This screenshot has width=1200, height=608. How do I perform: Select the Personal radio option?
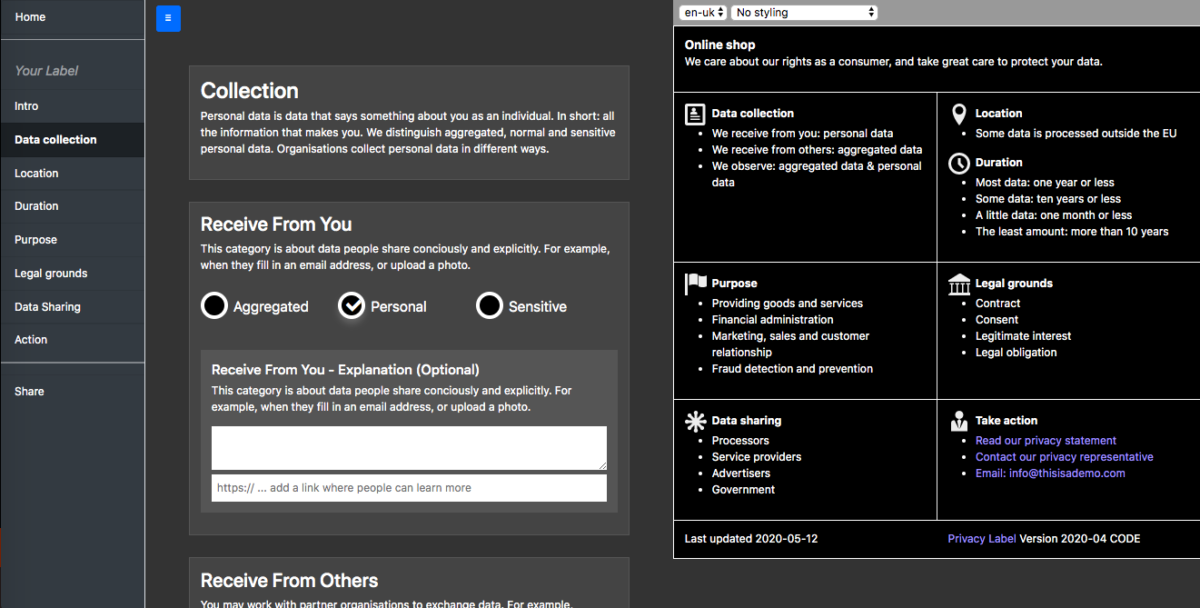pyautogui.click(x=351, y=306)
